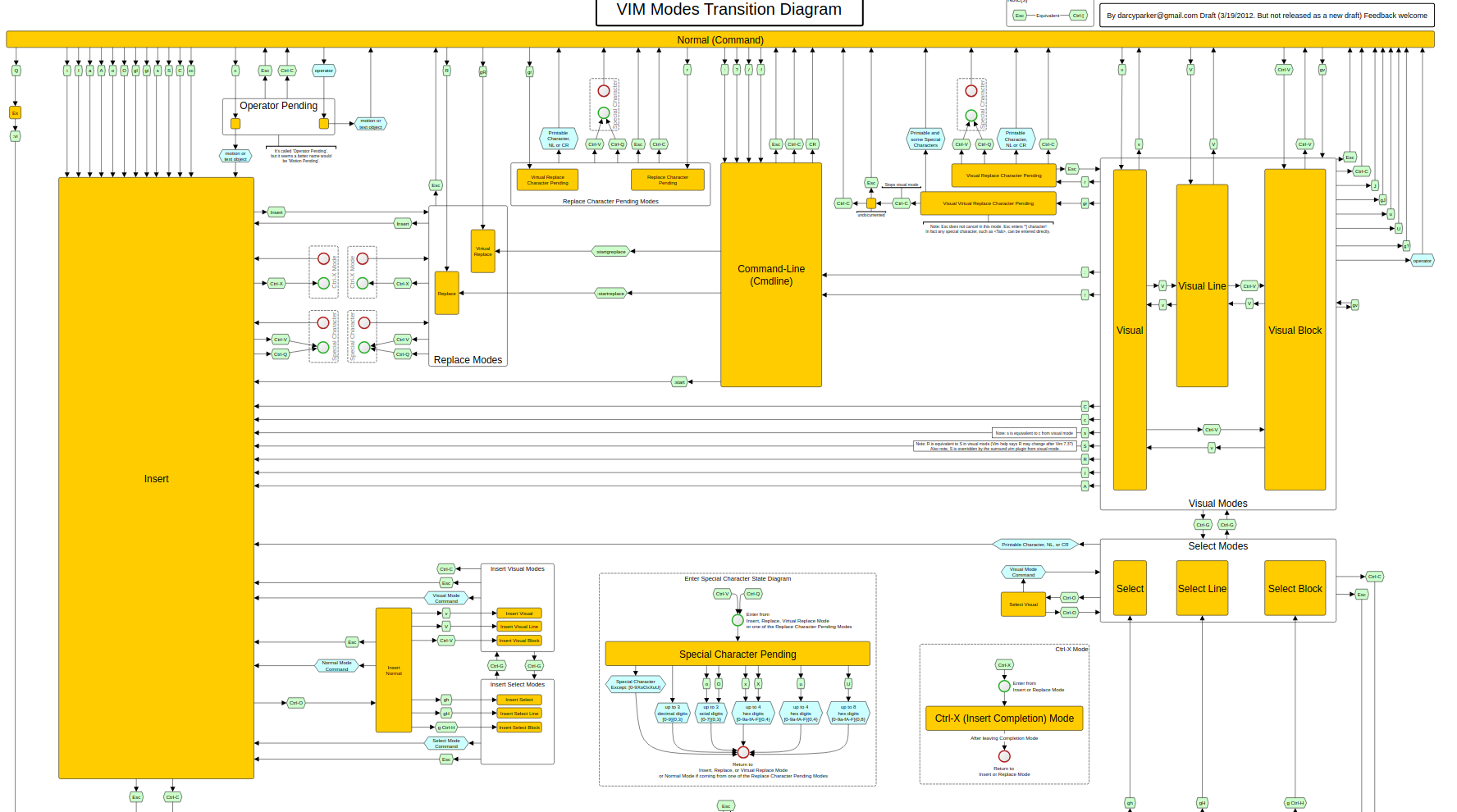The width and height of the screenshot is (1457, 812).
Task: Click the Insert Visual Line box
Action: tap(519, 627)
